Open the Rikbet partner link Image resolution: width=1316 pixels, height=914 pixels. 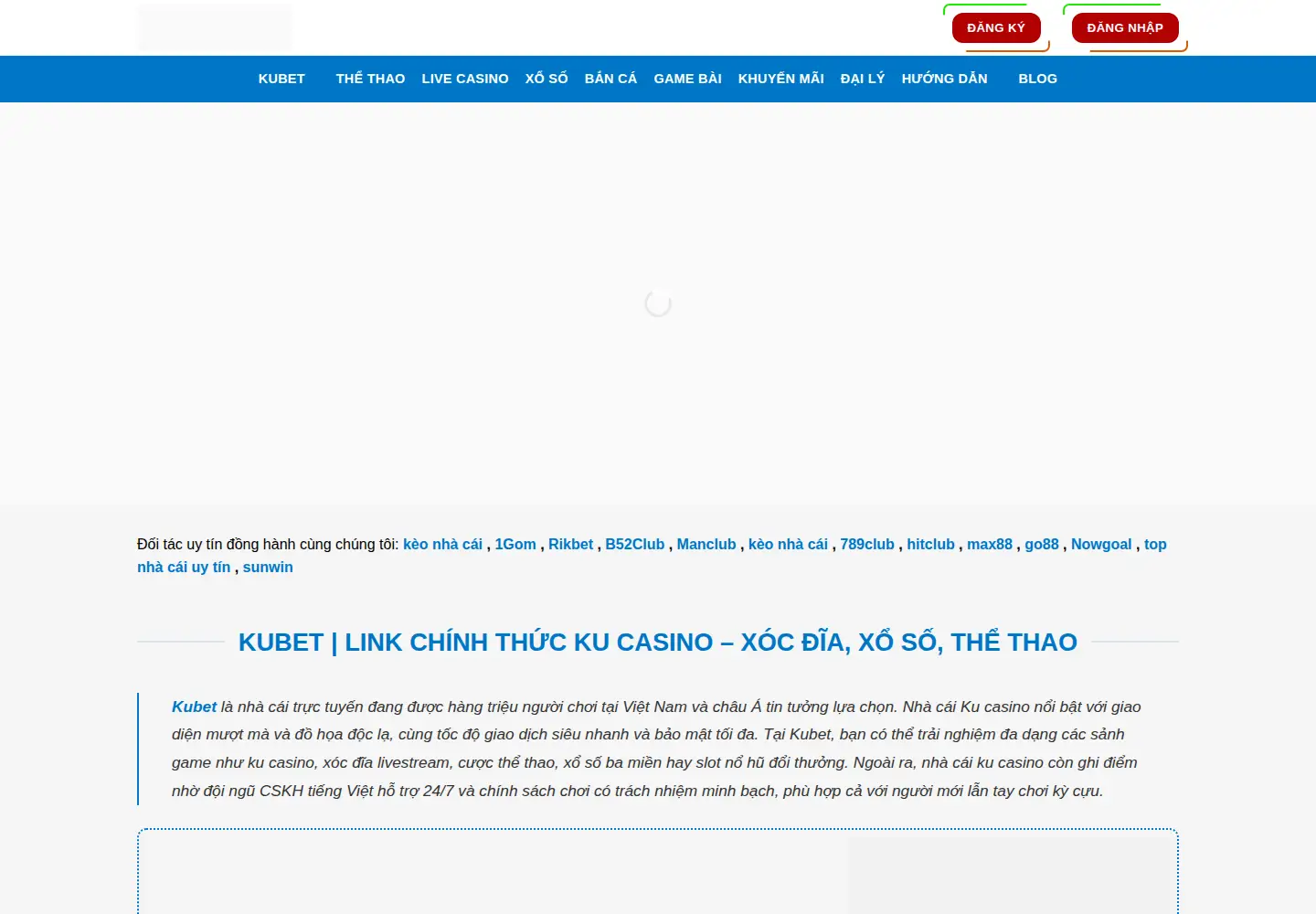coord(570,544)
